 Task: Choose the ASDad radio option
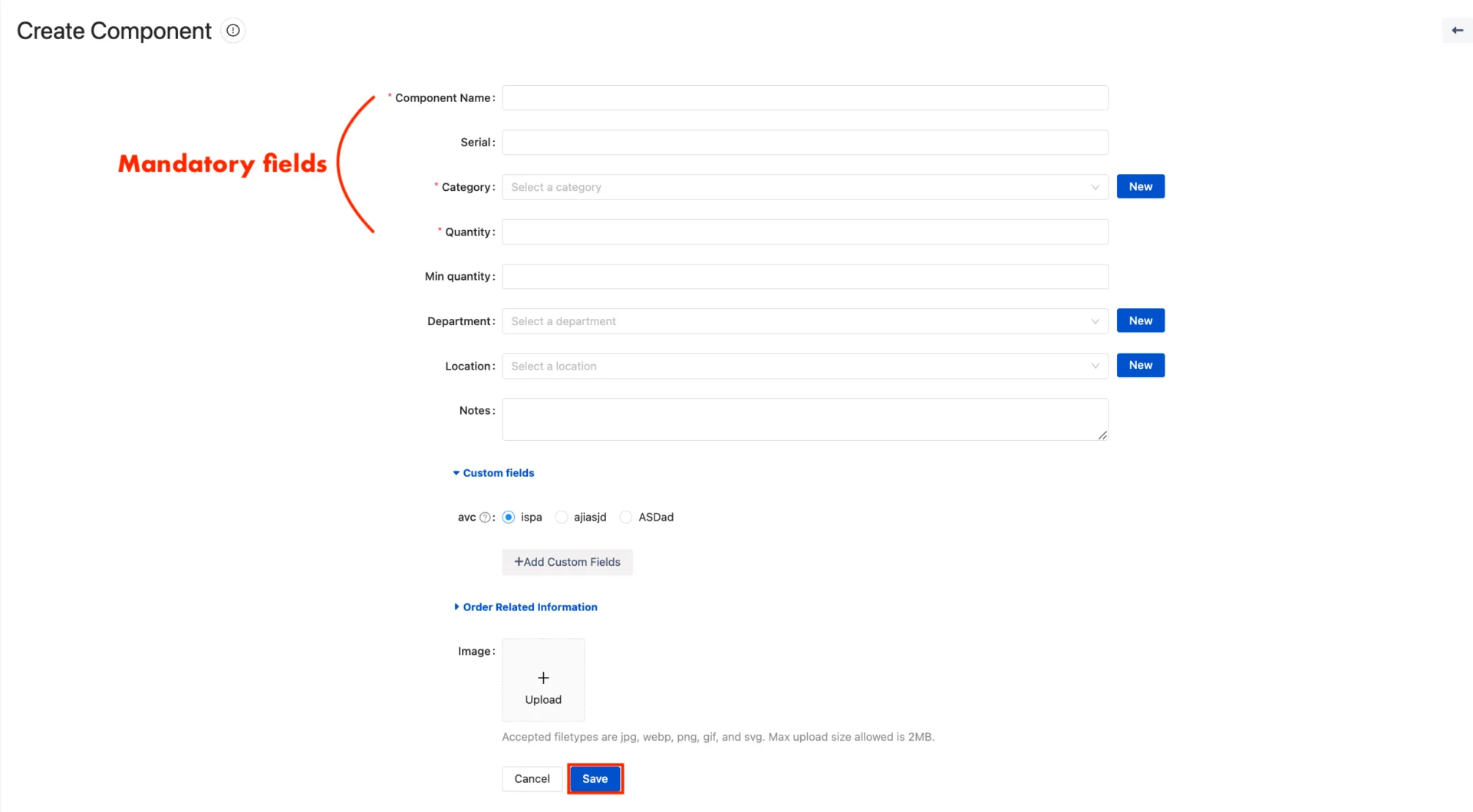pos(626,517)
